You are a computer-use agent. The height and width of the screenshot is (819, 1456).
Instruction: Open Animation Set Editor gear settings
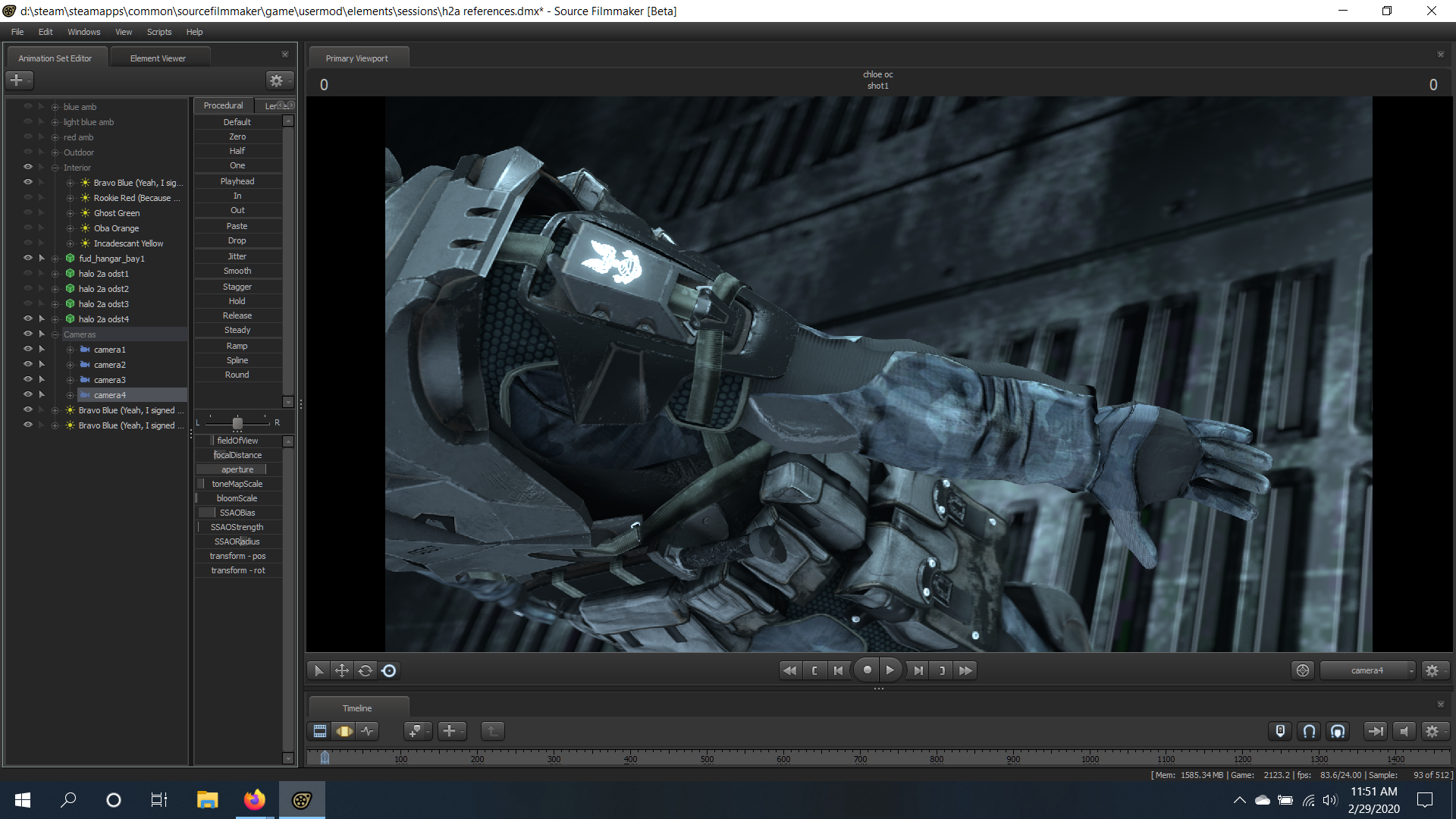[279, 80]
